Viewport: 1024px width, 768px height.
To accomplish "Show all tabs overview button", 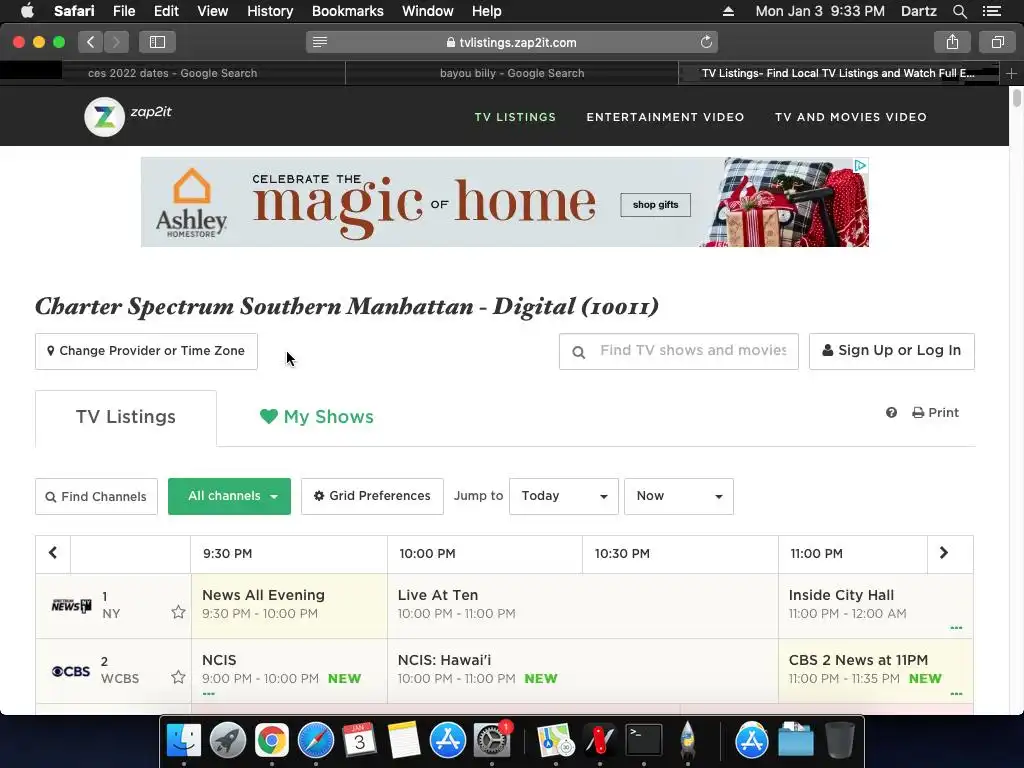I will pyautogui.click(x=997, y=42).
